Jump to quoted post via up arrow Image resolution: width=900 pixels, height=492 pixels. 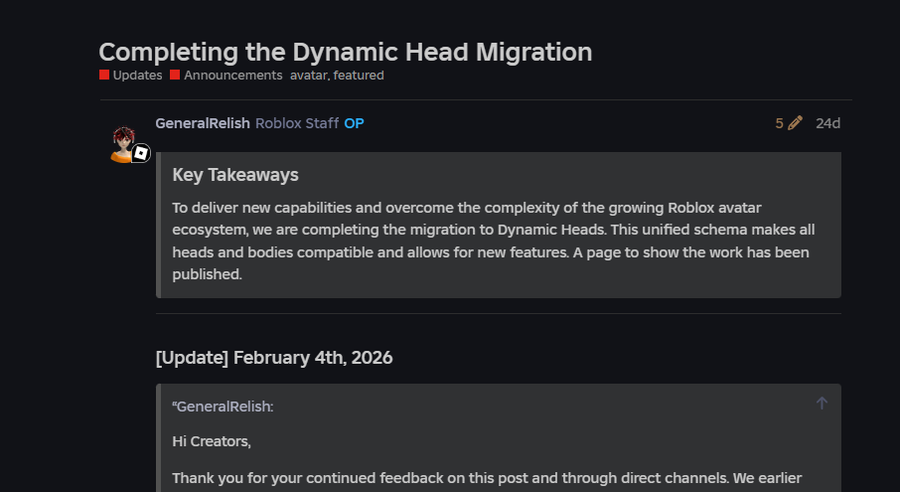822,403
